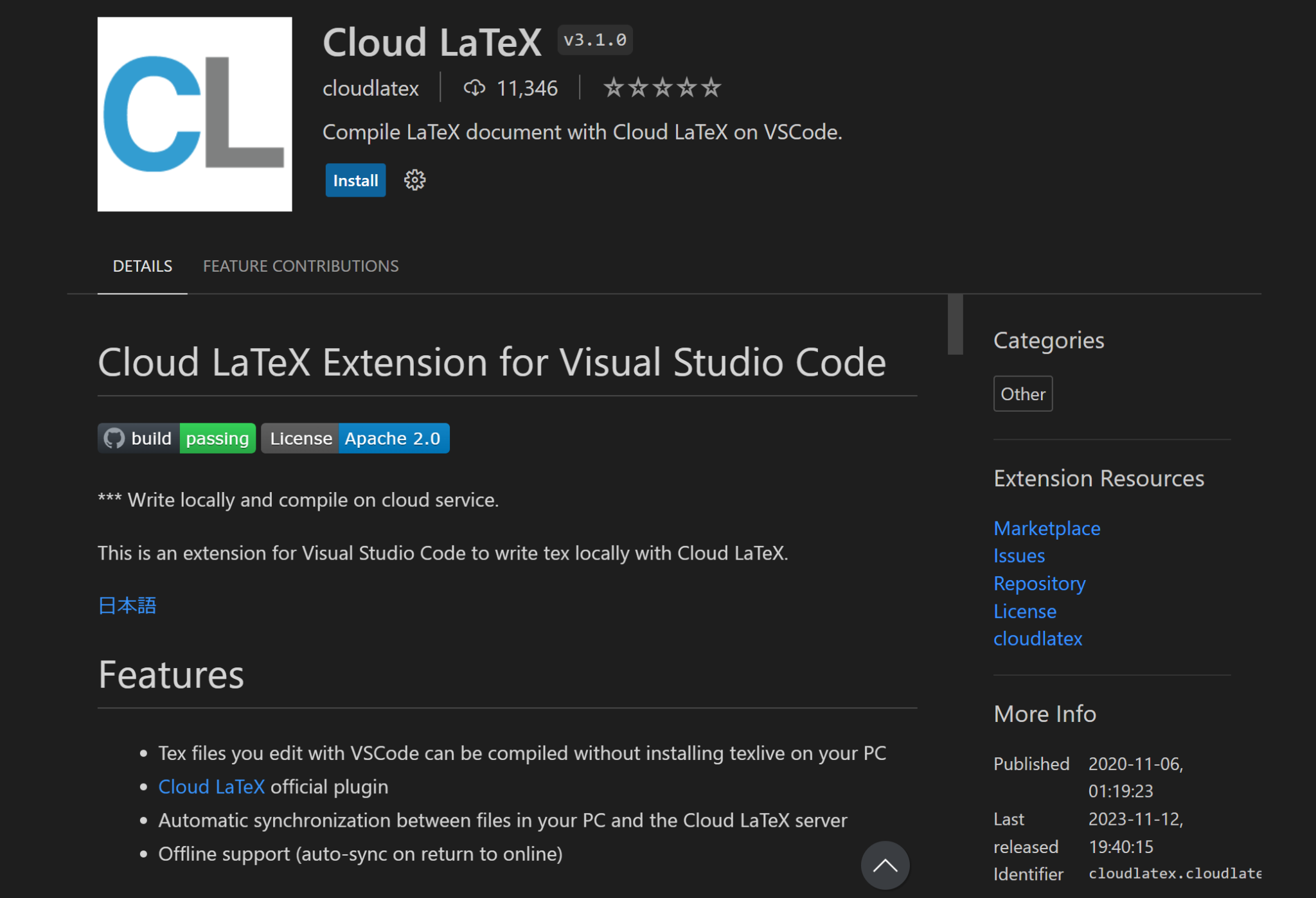Switch to the DETAILS tab

[142, 265]
